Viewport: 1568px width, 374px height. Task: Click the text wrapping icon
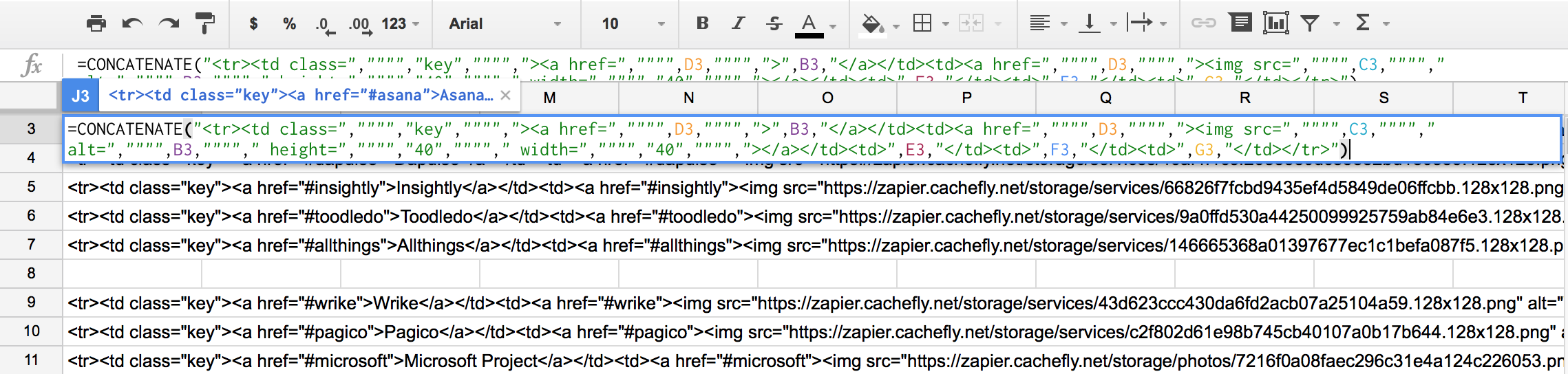pyautogui.click(x=1139, y=23)
